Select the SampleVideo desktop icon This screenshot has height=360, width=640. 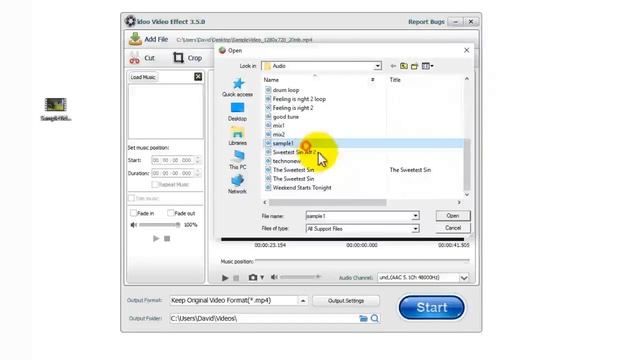56,109
